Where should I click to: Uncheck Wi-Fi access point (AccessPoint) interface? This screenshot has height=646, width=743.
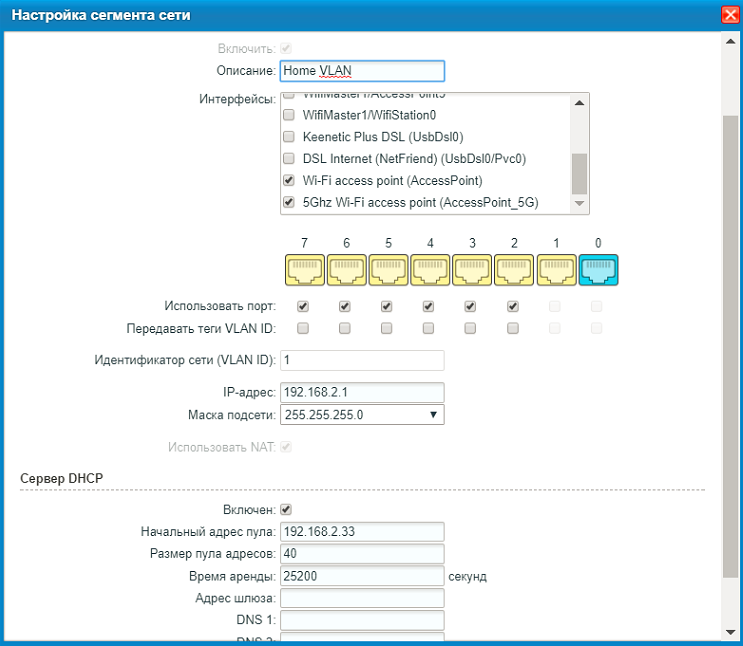(289, 181)
